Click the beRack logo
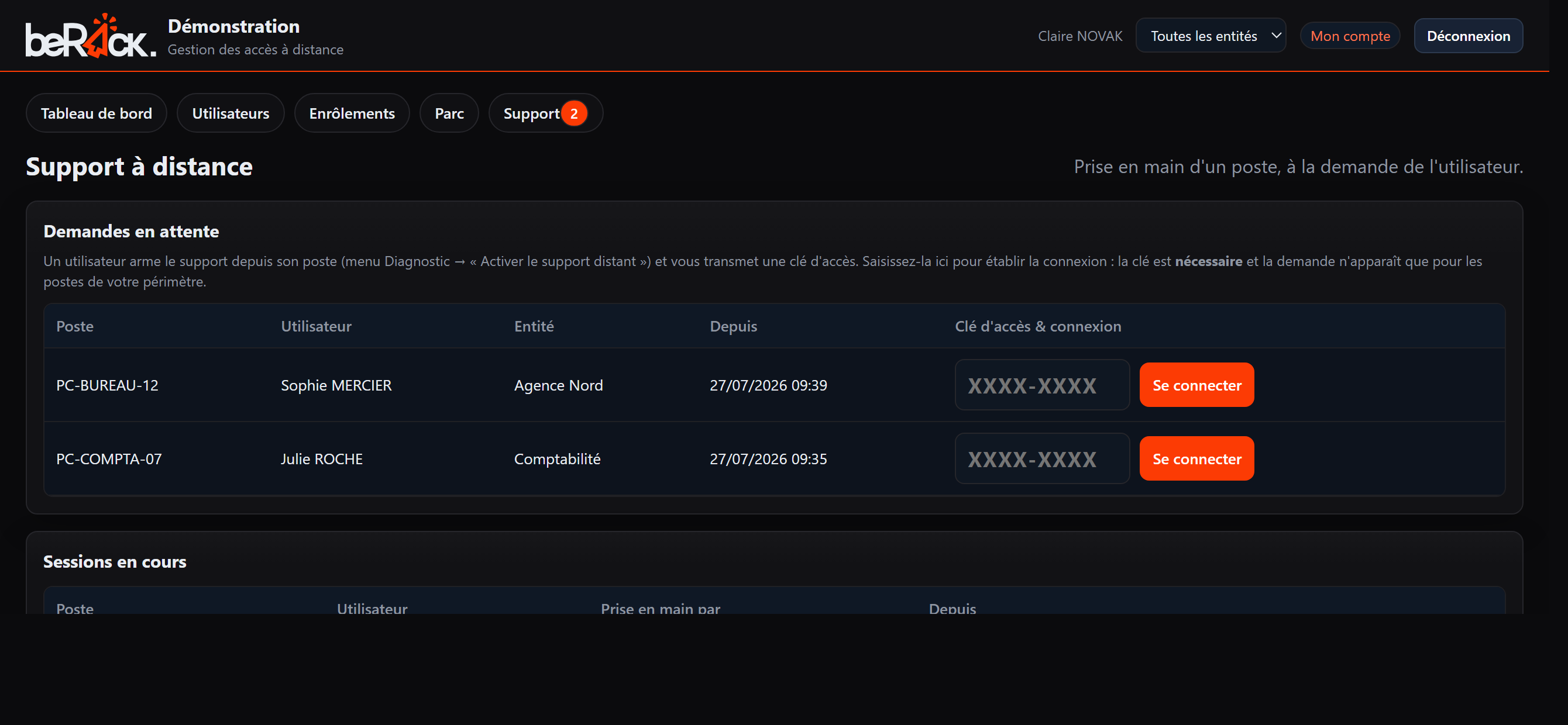This screenshot has width=1568, height=725. (x=90, y=36)
